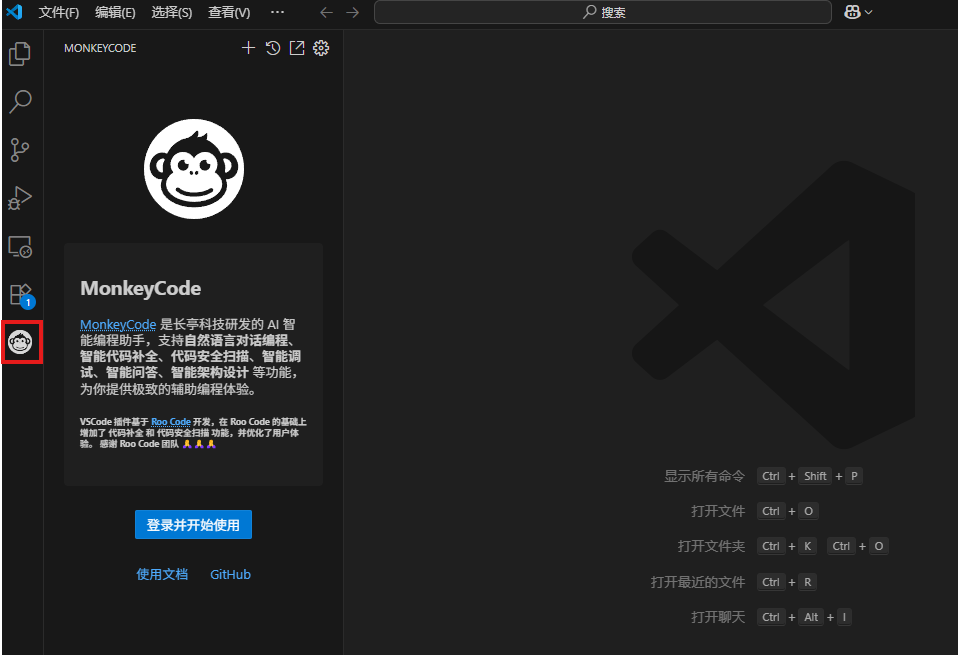Click the Alt key hint
958x655 pixels.
point(811,617)
